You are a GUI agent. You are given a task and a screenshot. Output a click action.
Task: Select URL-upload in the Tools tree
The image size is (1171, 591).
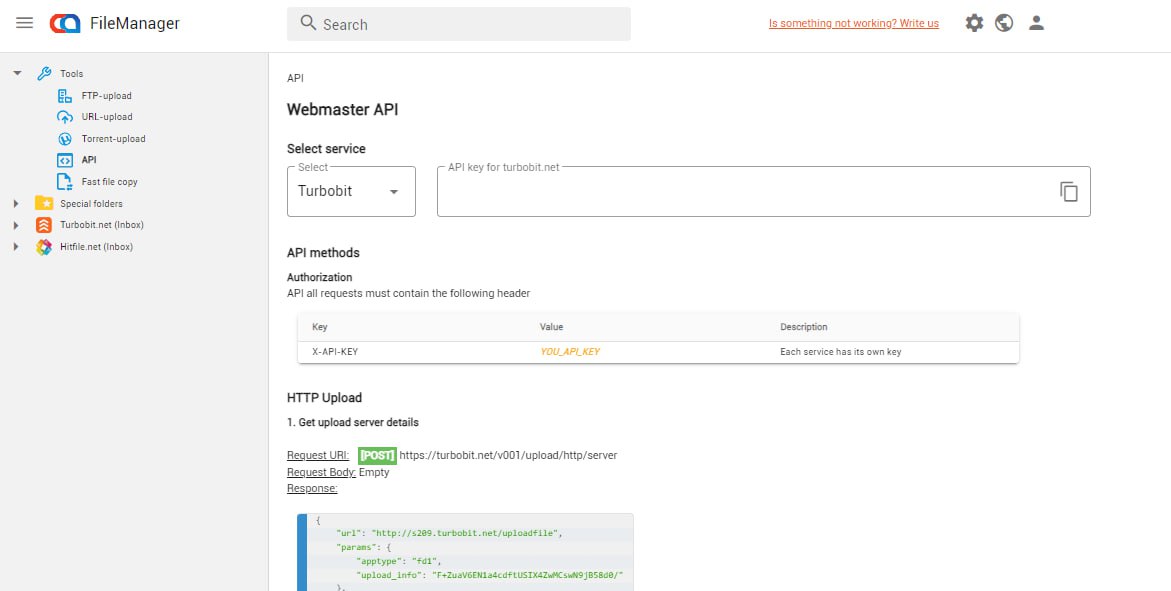[x=106, y=117]
